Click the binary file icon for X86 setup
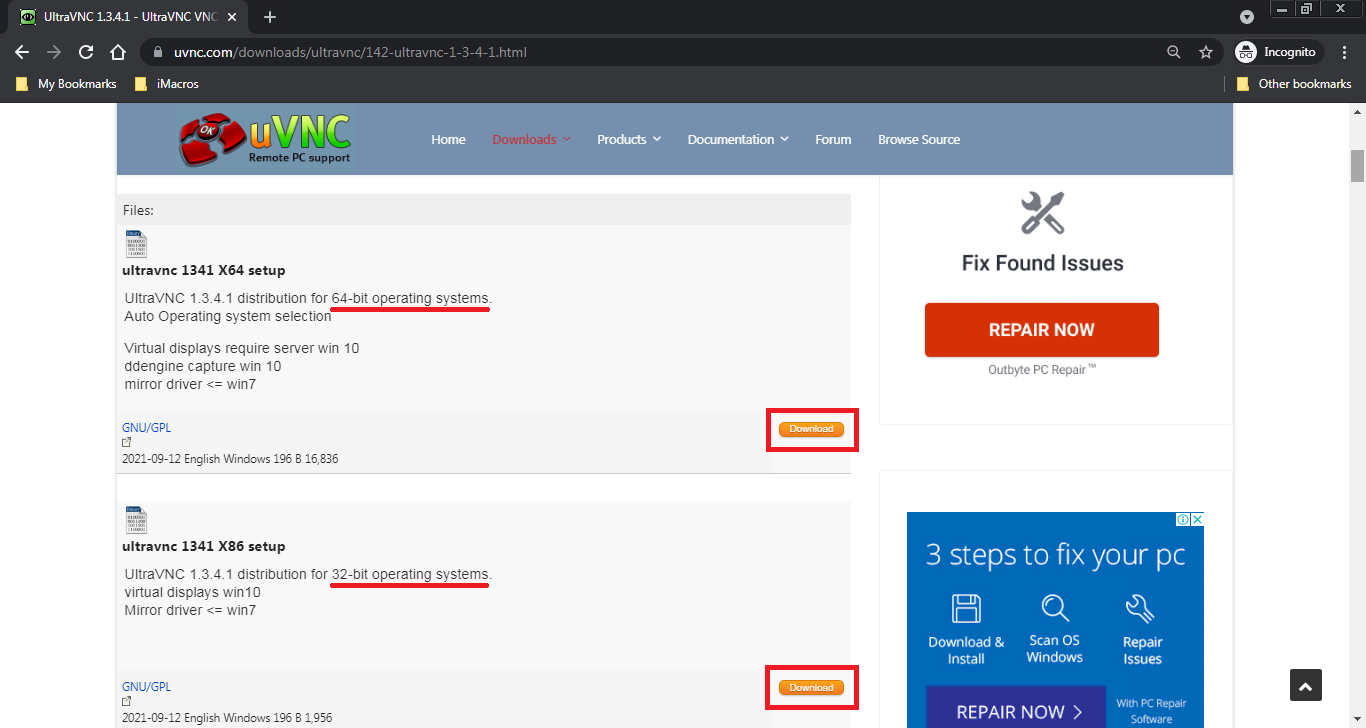 136,520
